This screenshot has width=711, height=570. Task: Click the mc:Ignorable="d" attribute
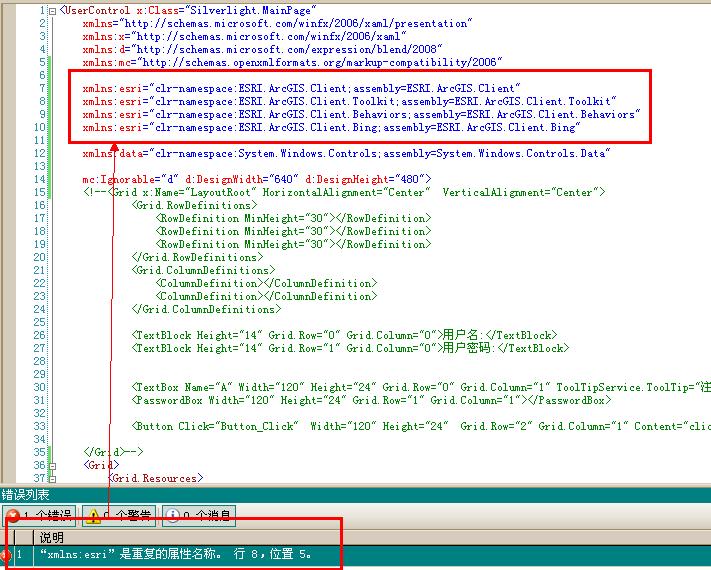pos(131,179)
